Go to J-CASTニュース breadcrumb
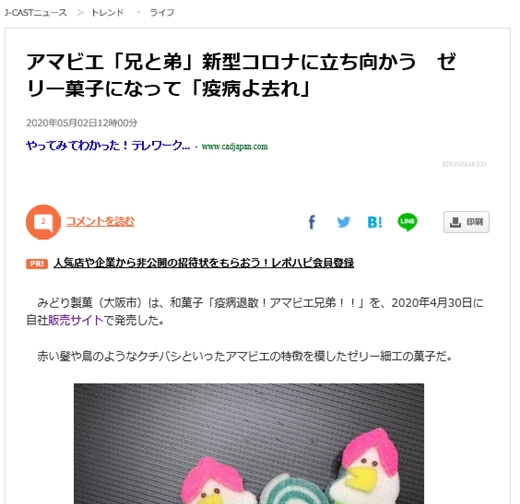The height and width of the screenshot is (504, 520). (x=36, y=13)
